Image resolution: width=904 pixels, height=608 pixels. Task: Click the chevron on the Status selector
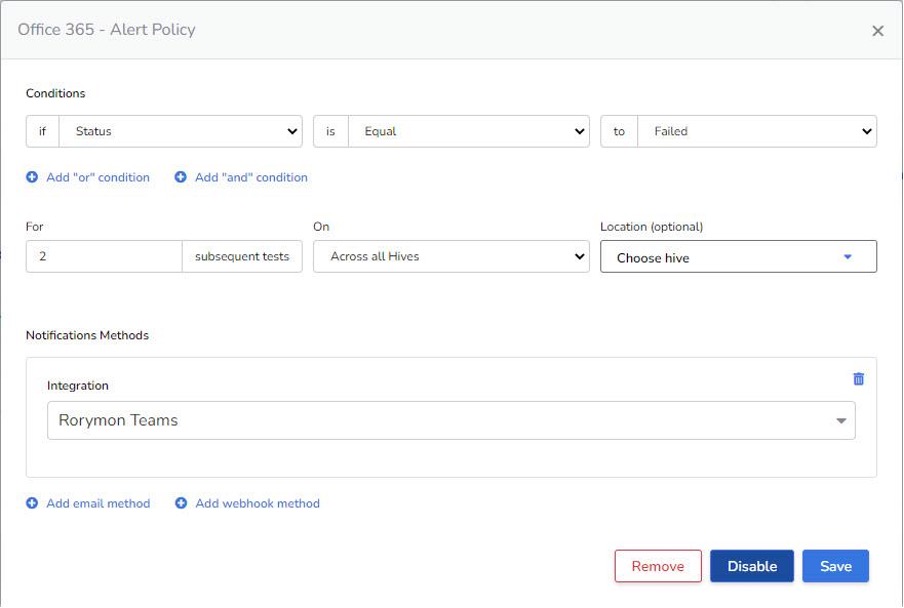[293, 131]
